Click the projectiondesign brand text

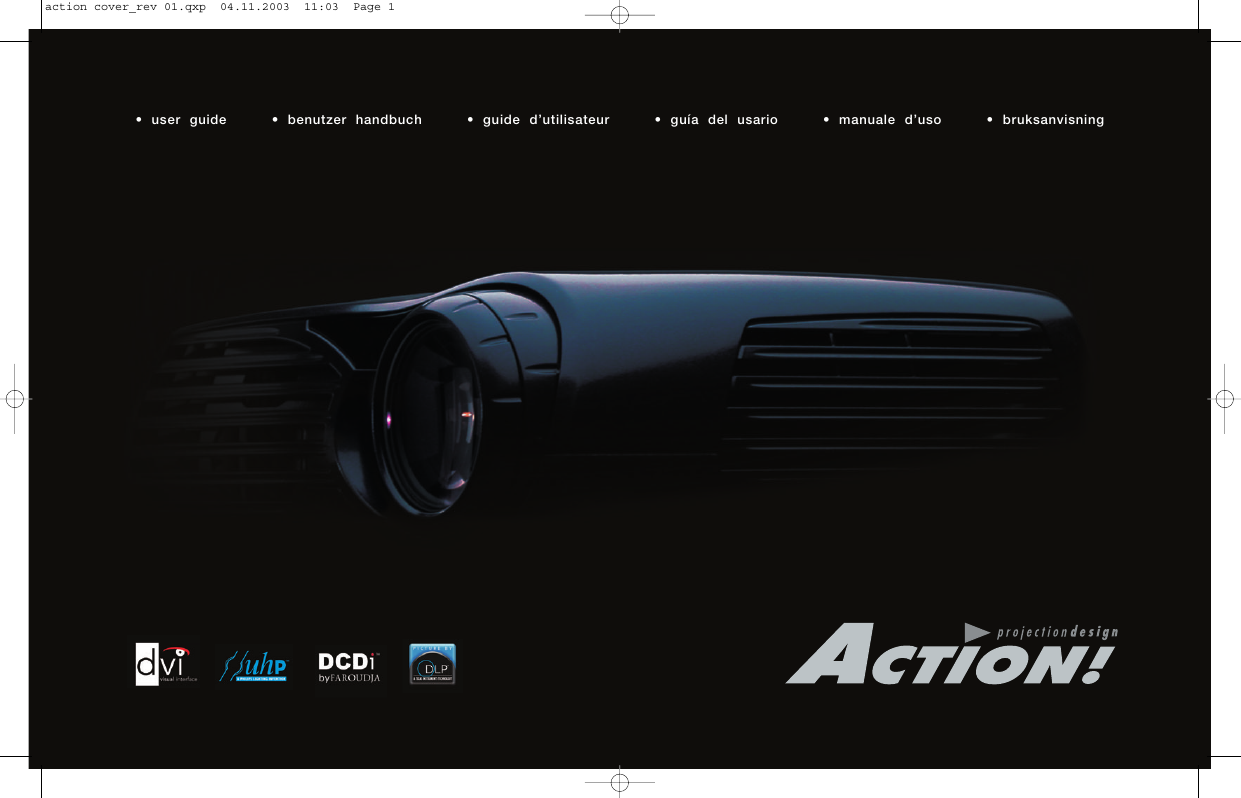[1057, 632]
